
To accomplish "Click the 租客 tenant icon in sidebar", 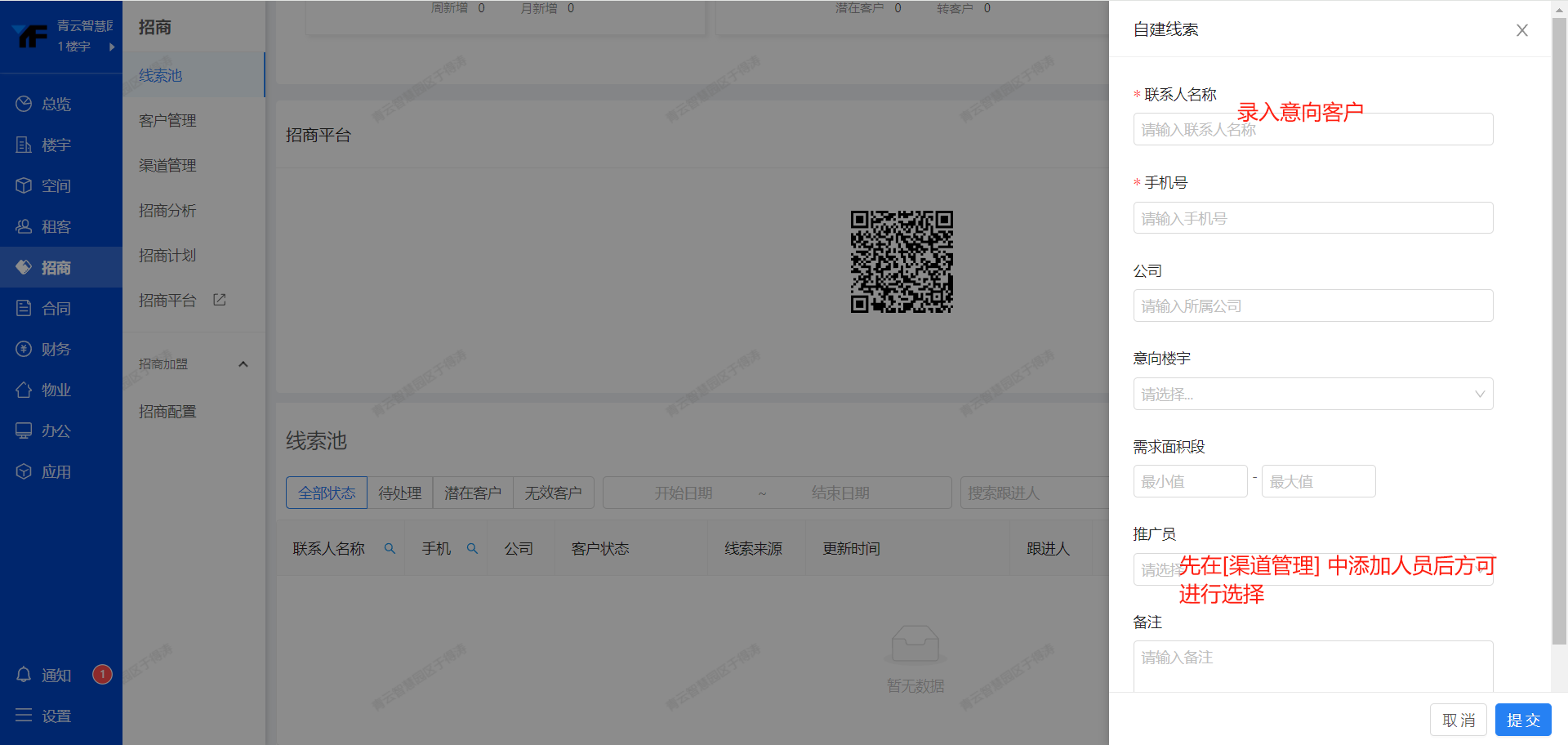I will point(24,226).
